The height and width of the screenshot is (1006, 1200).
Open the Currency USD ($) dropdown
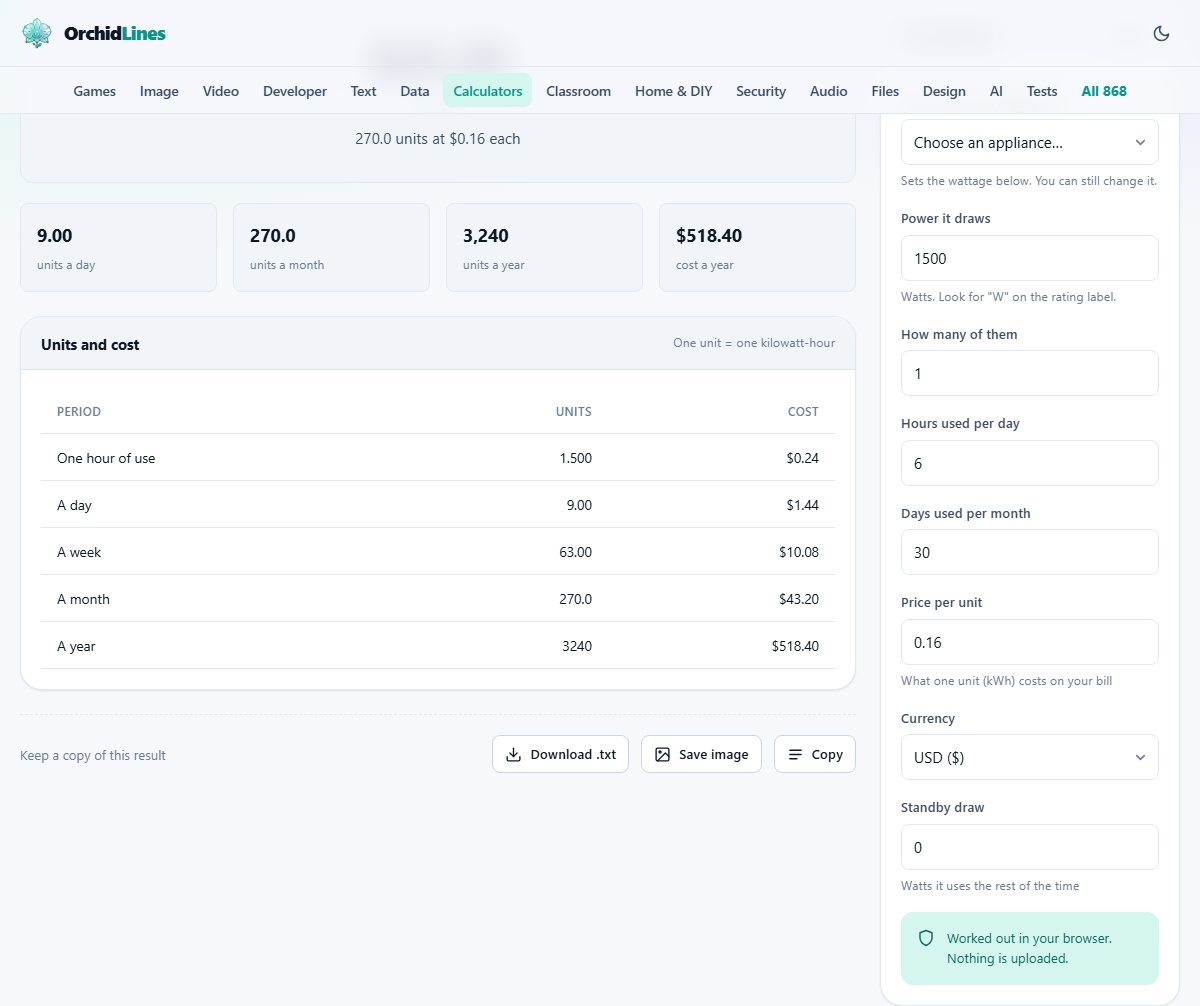pyautogui.click(x=1030, y=757)
